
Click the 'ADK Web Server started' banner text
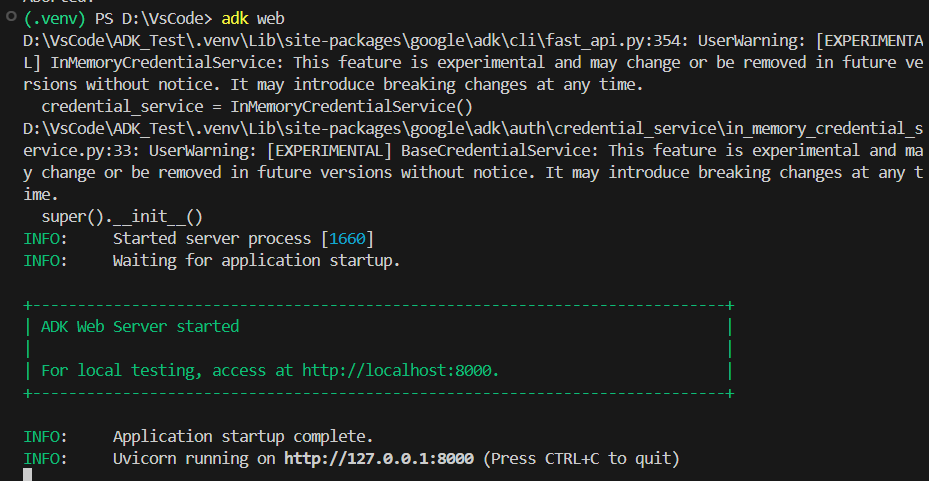click(x=140, y=326)
